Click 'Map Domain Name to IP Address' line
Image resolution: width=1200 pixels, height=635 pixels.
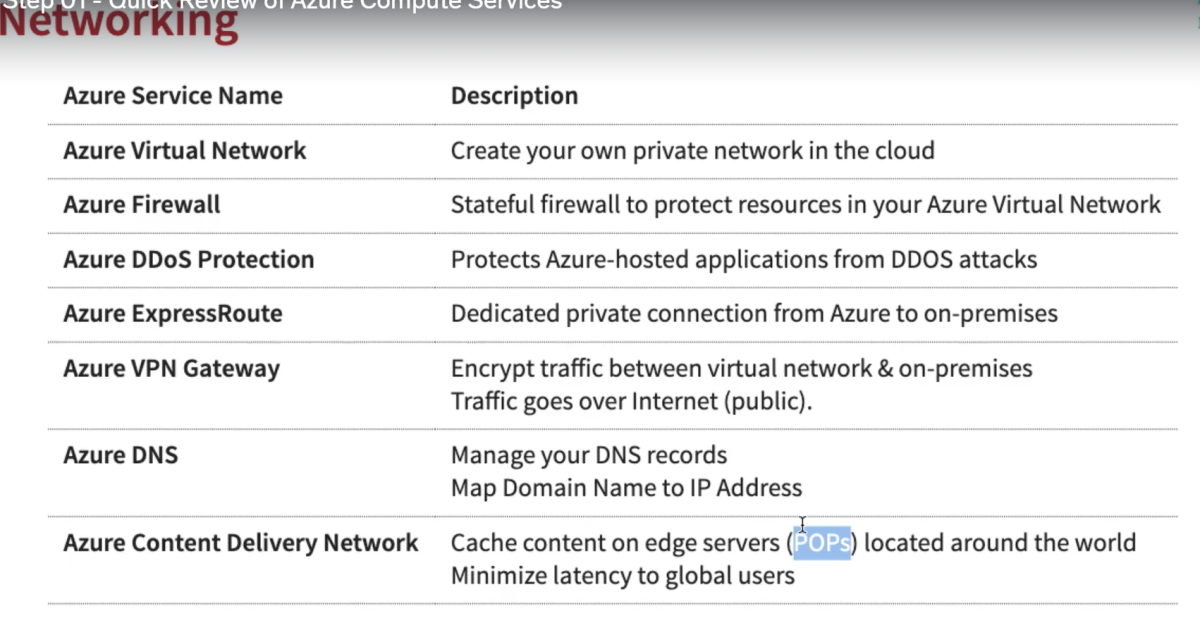tap(626, 489)
